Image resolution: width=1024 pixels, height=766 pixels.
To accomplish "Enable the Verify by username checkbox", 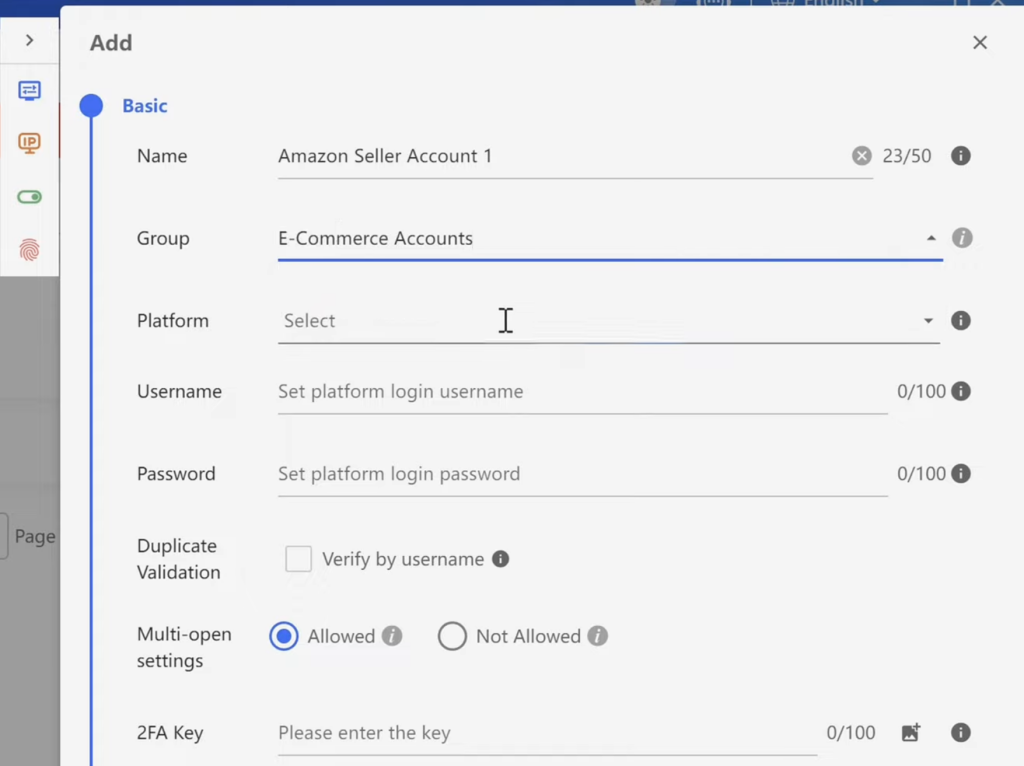I will click(298, 559).
